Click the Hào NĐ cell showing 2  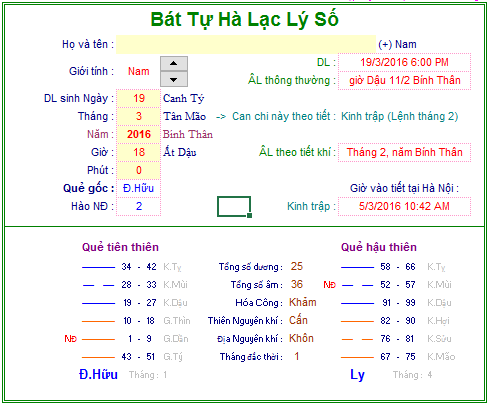tap(139, 206)
